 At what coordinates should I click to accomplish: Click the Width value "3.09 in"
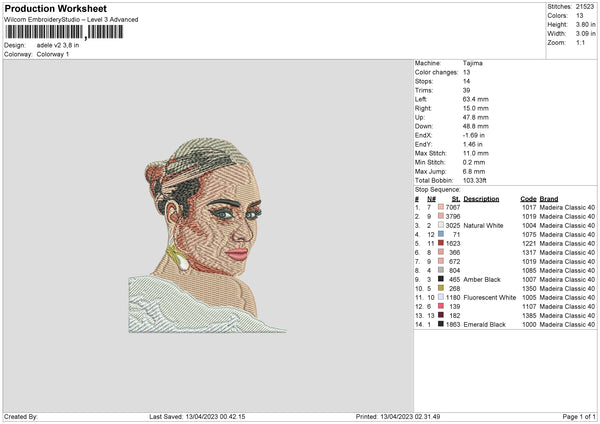(586, 34)
